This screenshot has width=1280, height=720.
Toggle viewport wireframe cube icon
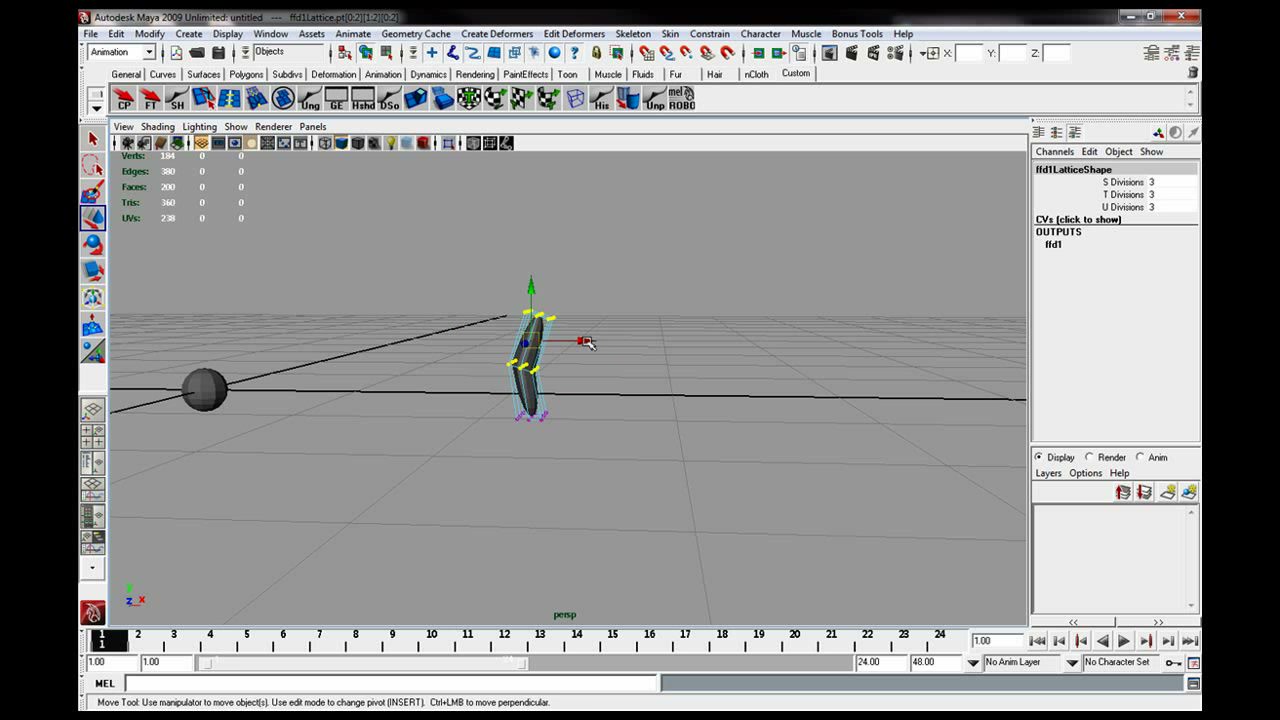[325, 143]
